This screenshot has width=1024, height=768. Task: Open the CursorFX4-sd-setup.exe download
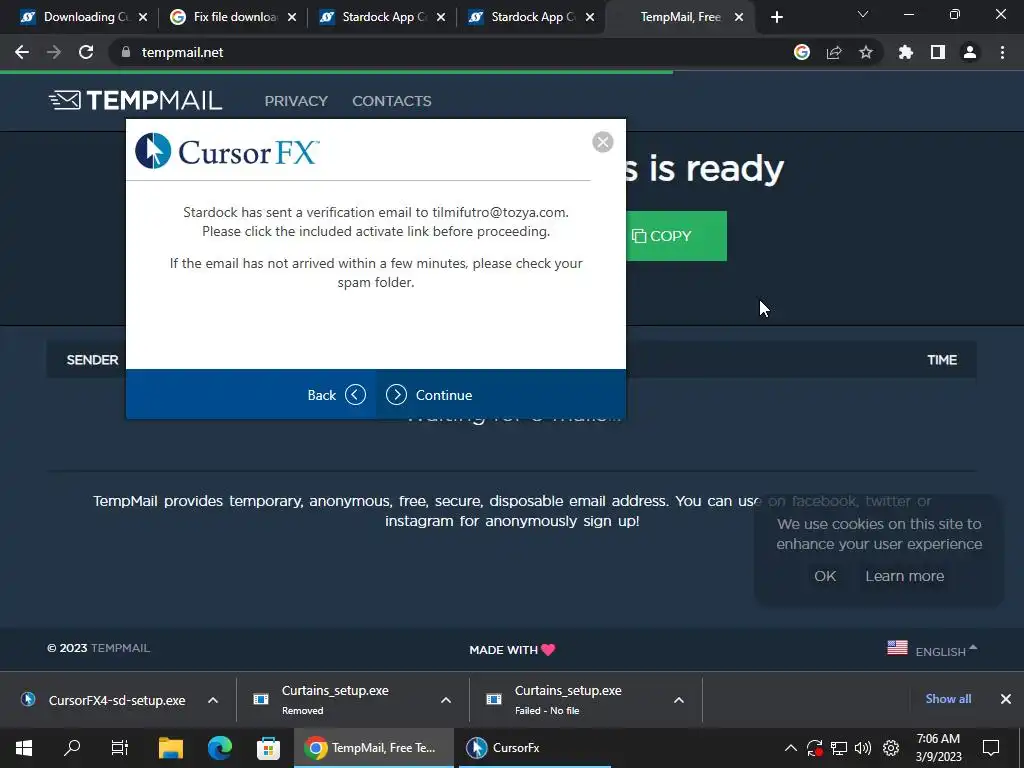coord(104,700)
